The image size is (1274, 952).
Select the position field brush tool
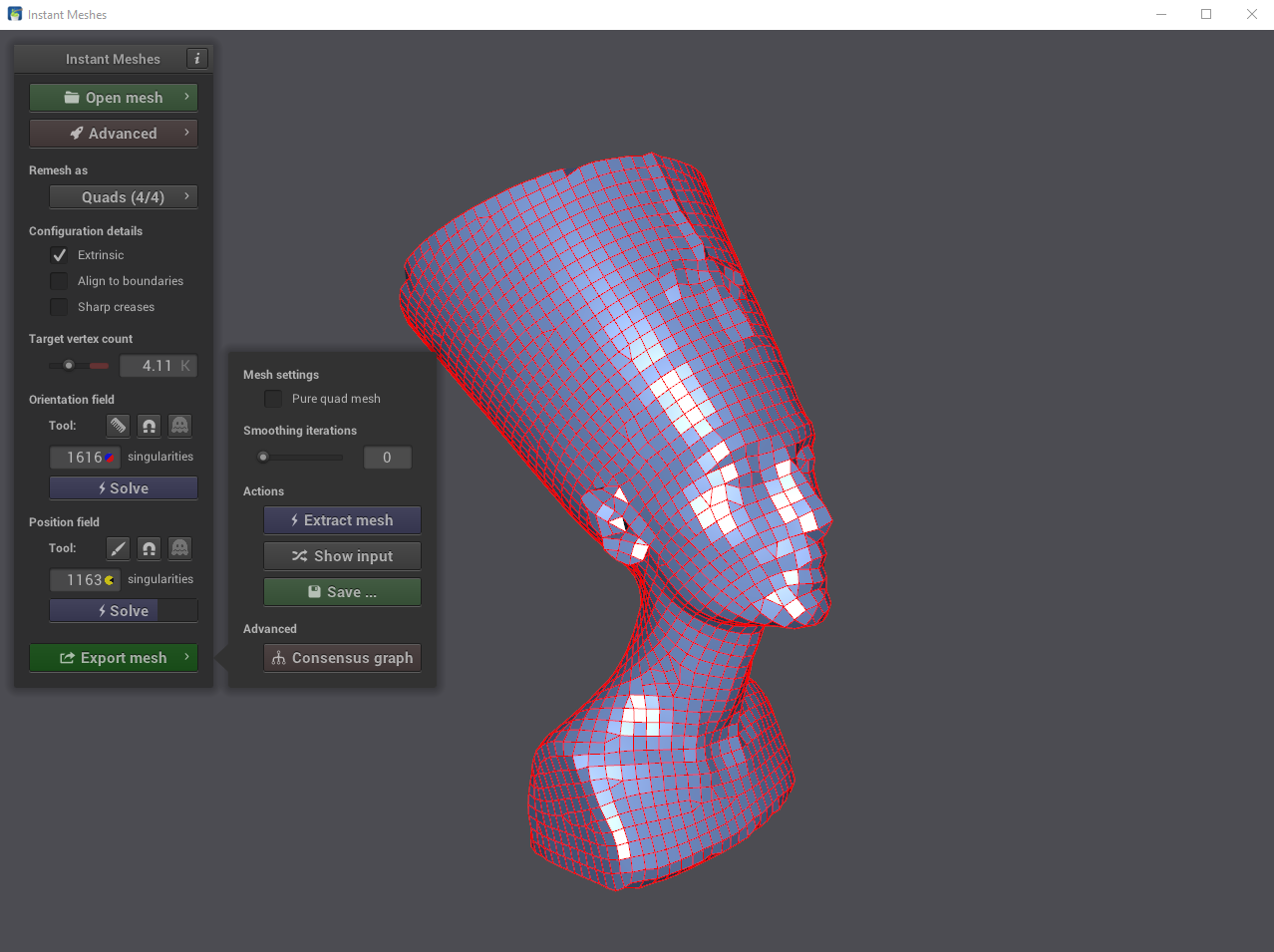coord(118,548)
